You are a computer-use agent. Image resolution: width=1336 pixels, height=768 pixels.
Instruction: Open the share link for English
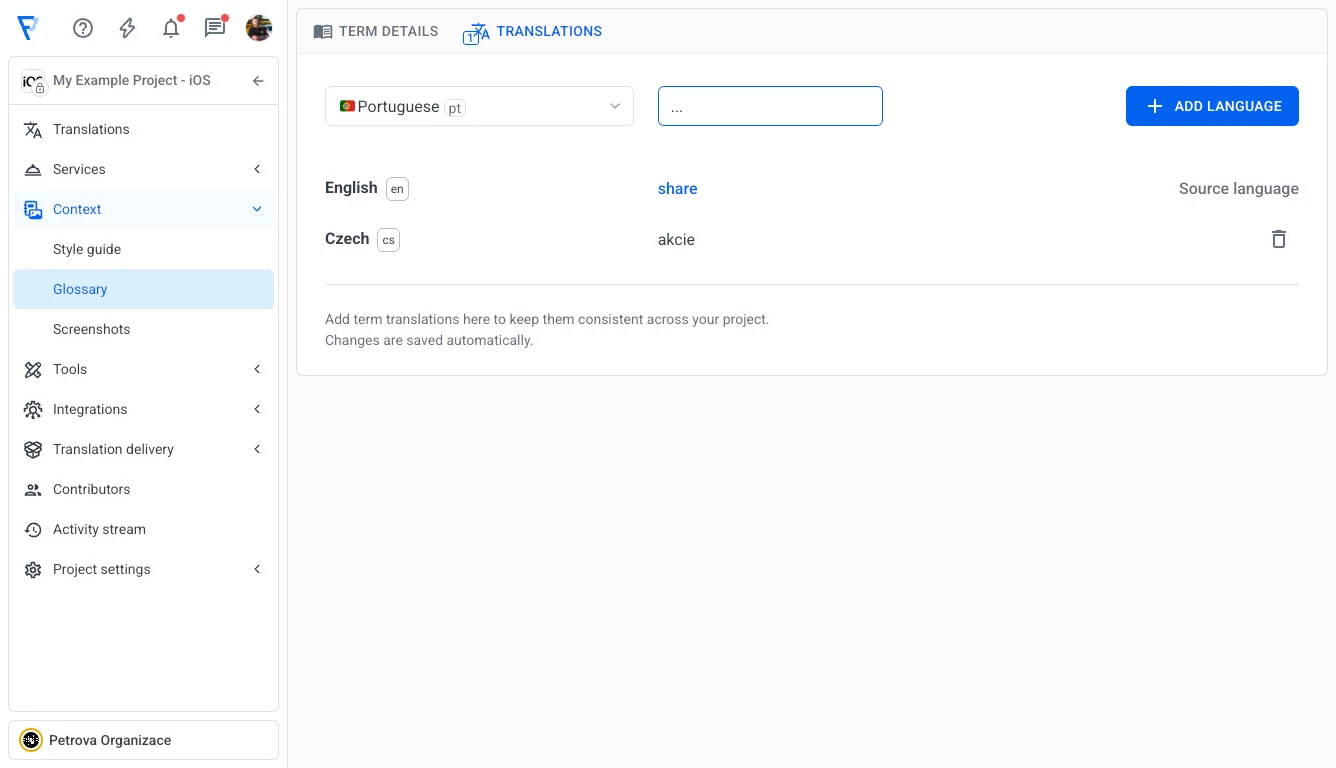pos(677,188)
